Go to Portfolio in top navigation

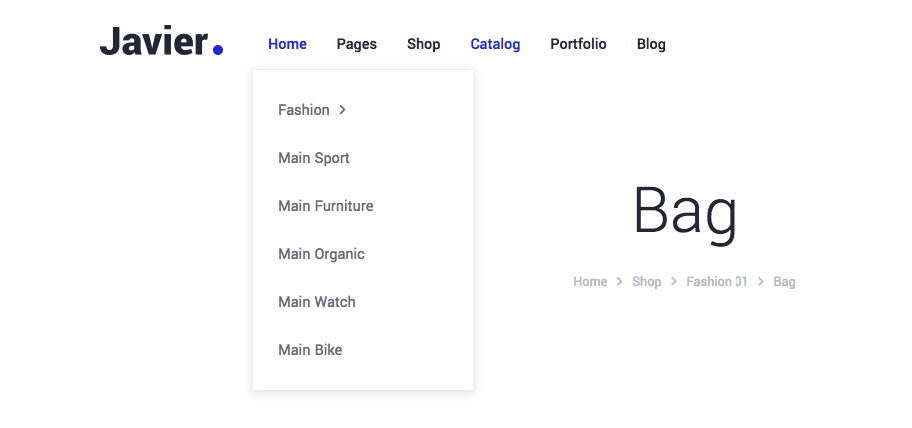[x=578, y=44]
